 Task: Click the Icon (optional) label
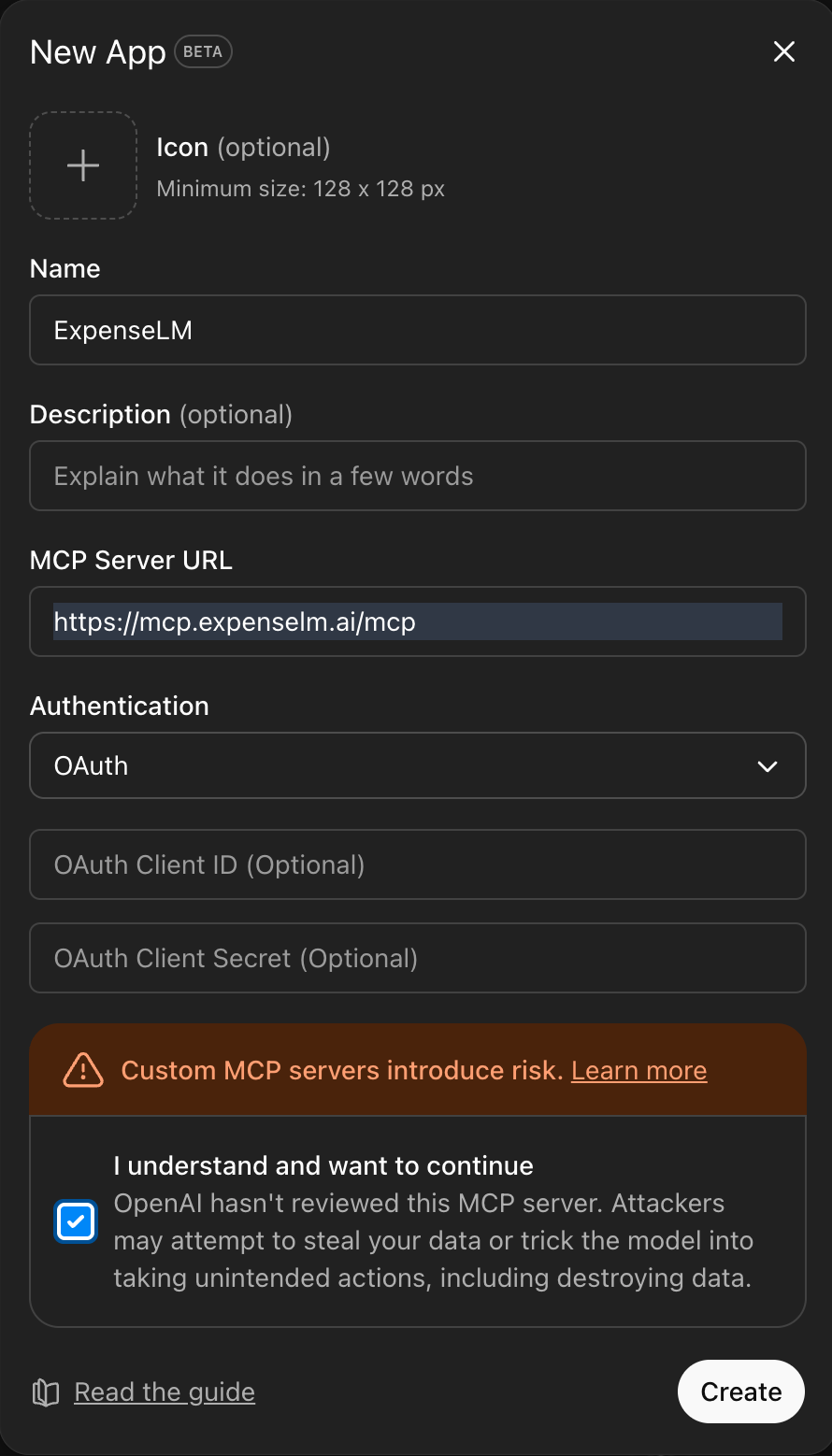(243, 148)
